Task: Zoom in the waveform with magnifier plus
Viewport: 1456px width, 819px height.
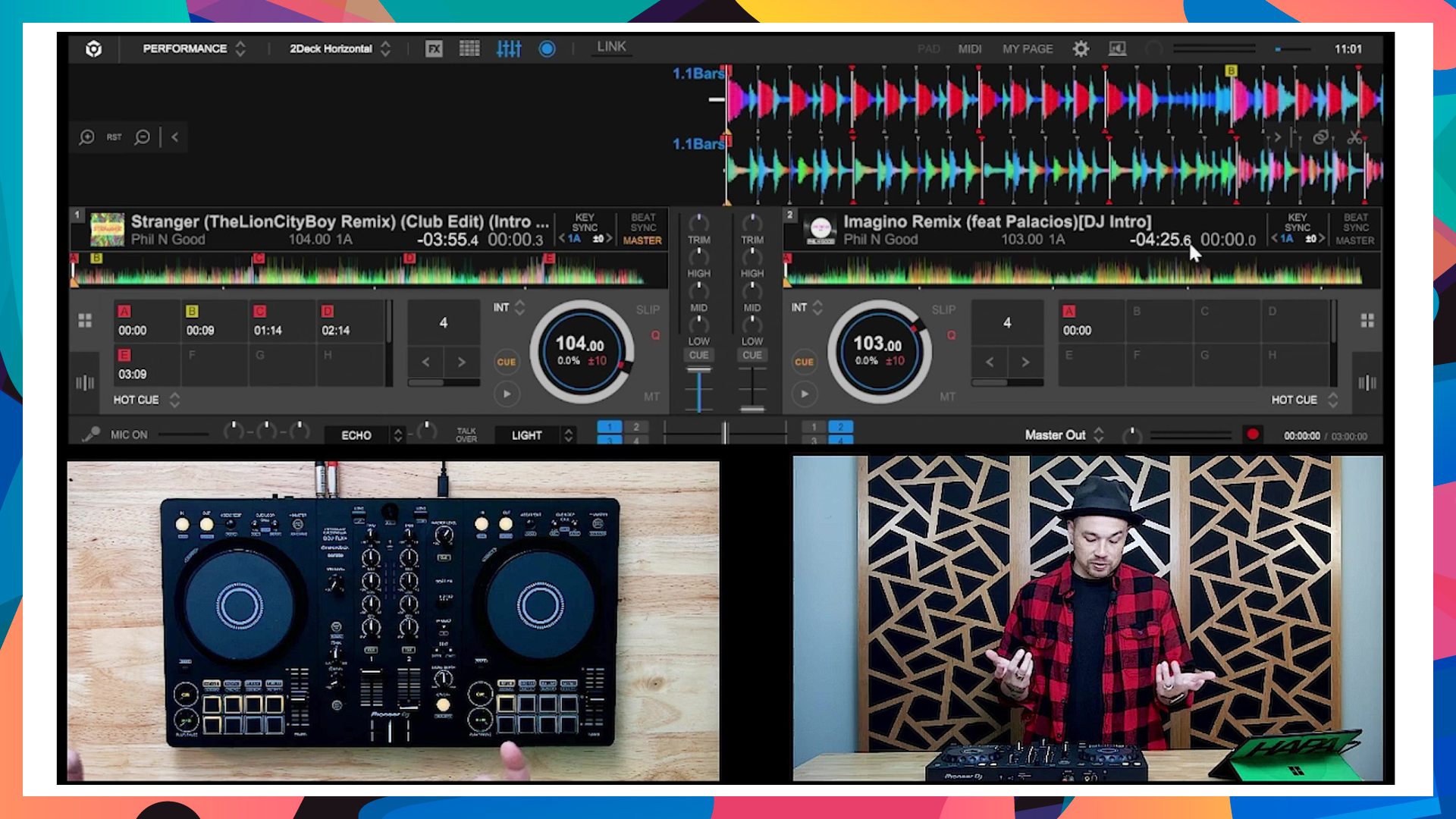Action: point(86,137)
